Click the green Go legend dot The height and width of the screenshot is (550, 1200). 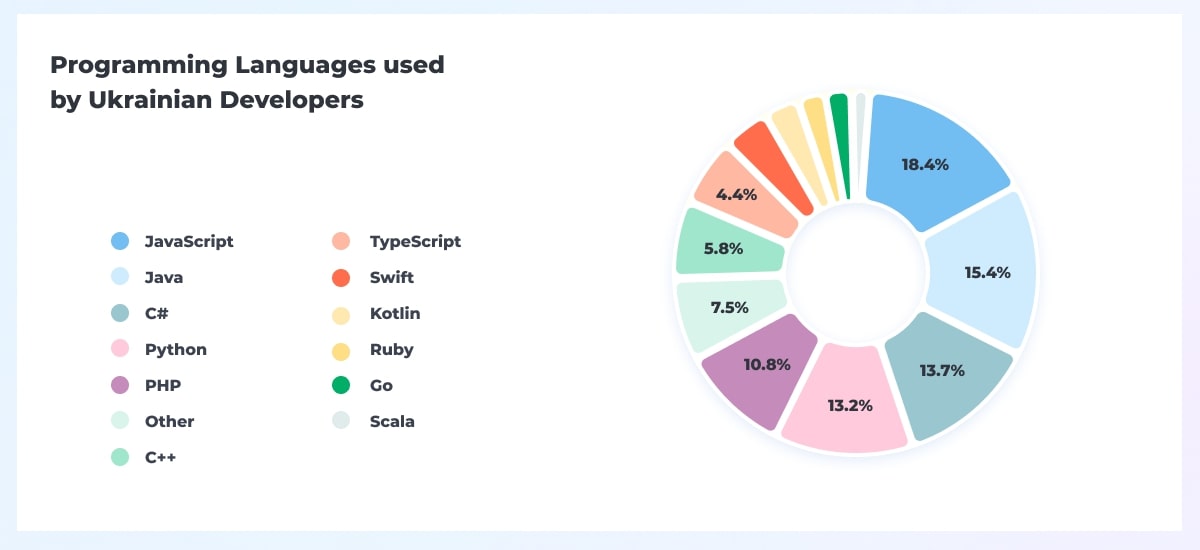pyautogui.click(x=341, y=385)
